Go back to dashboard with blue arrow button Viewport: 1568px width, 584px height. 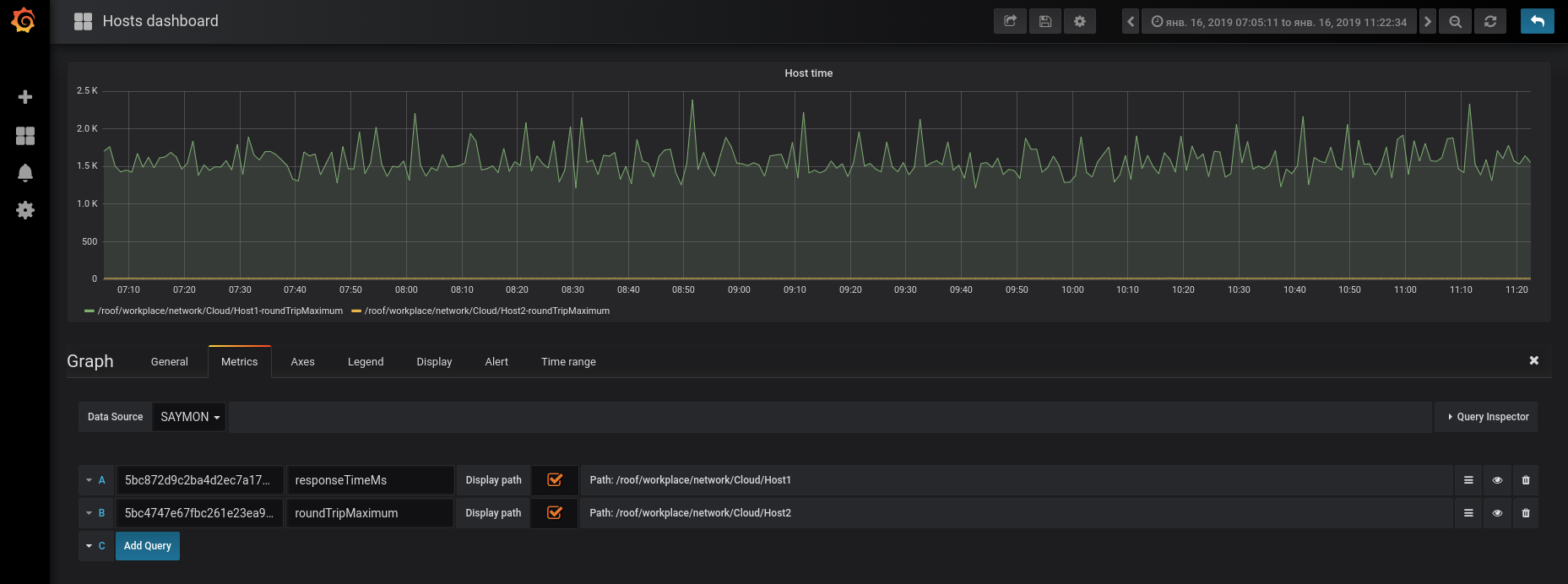[x=1538, y=21]
